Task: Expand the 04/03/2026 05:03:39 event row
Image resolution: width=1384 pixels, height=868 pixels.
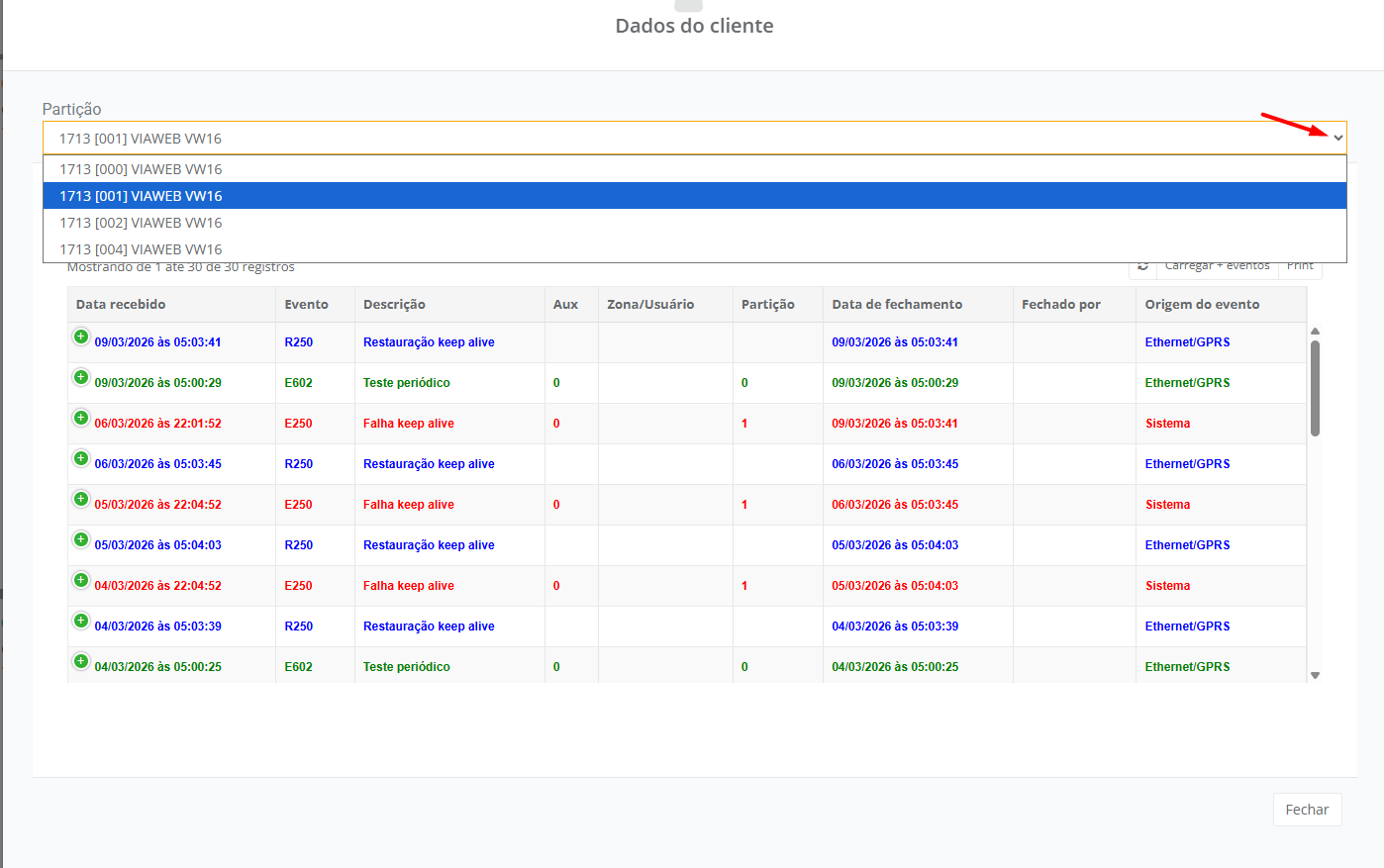Action: (x=81, y=622)
